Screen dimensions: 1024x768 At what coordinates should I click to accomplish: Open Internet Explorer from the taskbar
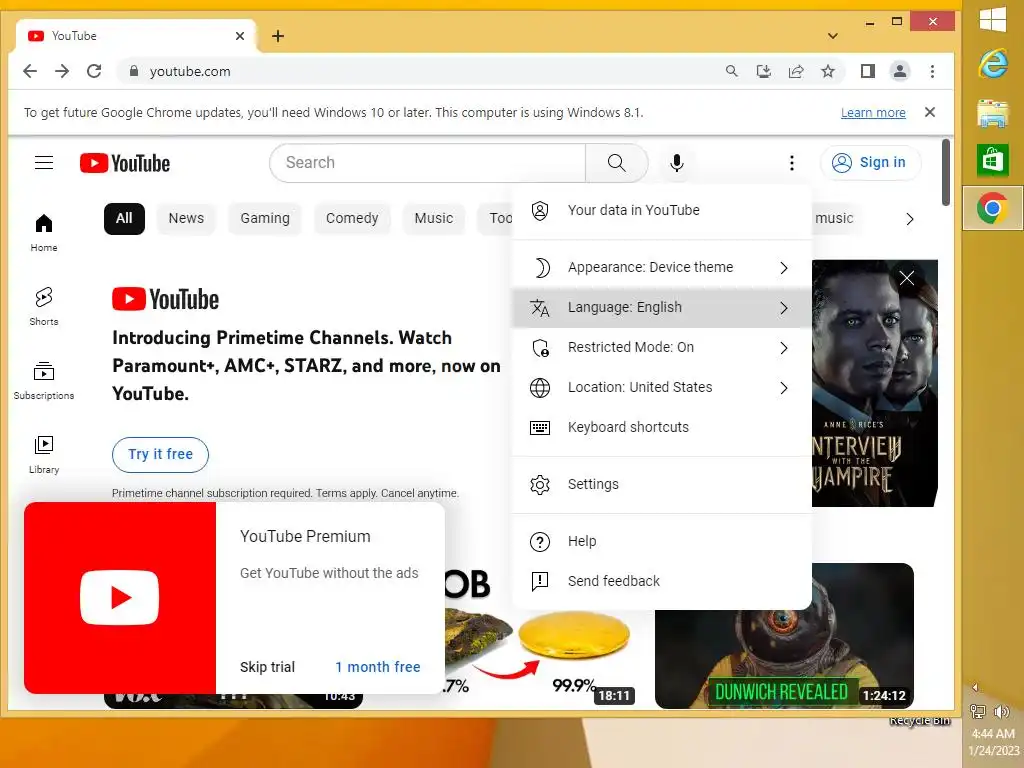[993, 64]
